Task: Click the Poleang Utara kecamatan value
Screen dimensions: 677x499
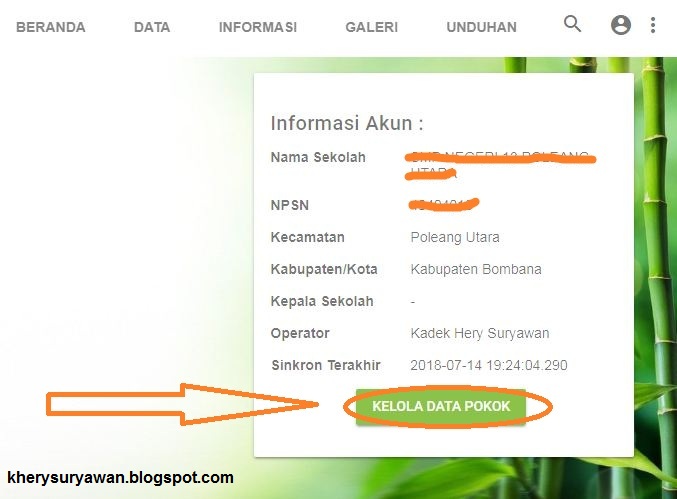Action: pos(455,237)
